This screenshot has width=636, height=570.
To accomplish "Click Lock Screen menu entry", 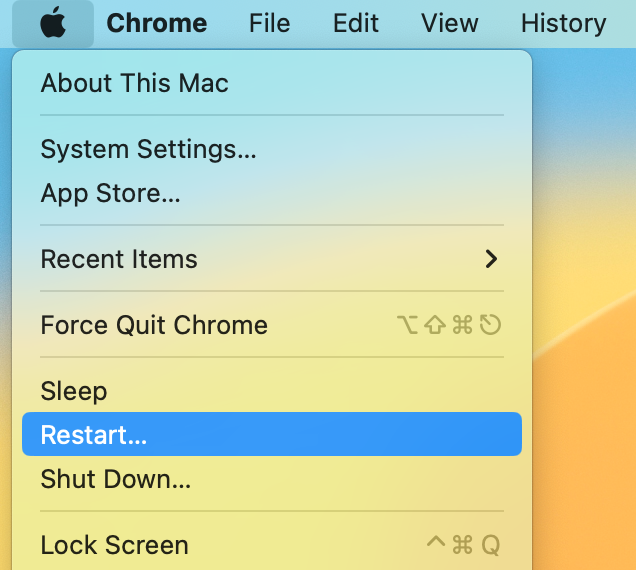I will coord(272,545).
